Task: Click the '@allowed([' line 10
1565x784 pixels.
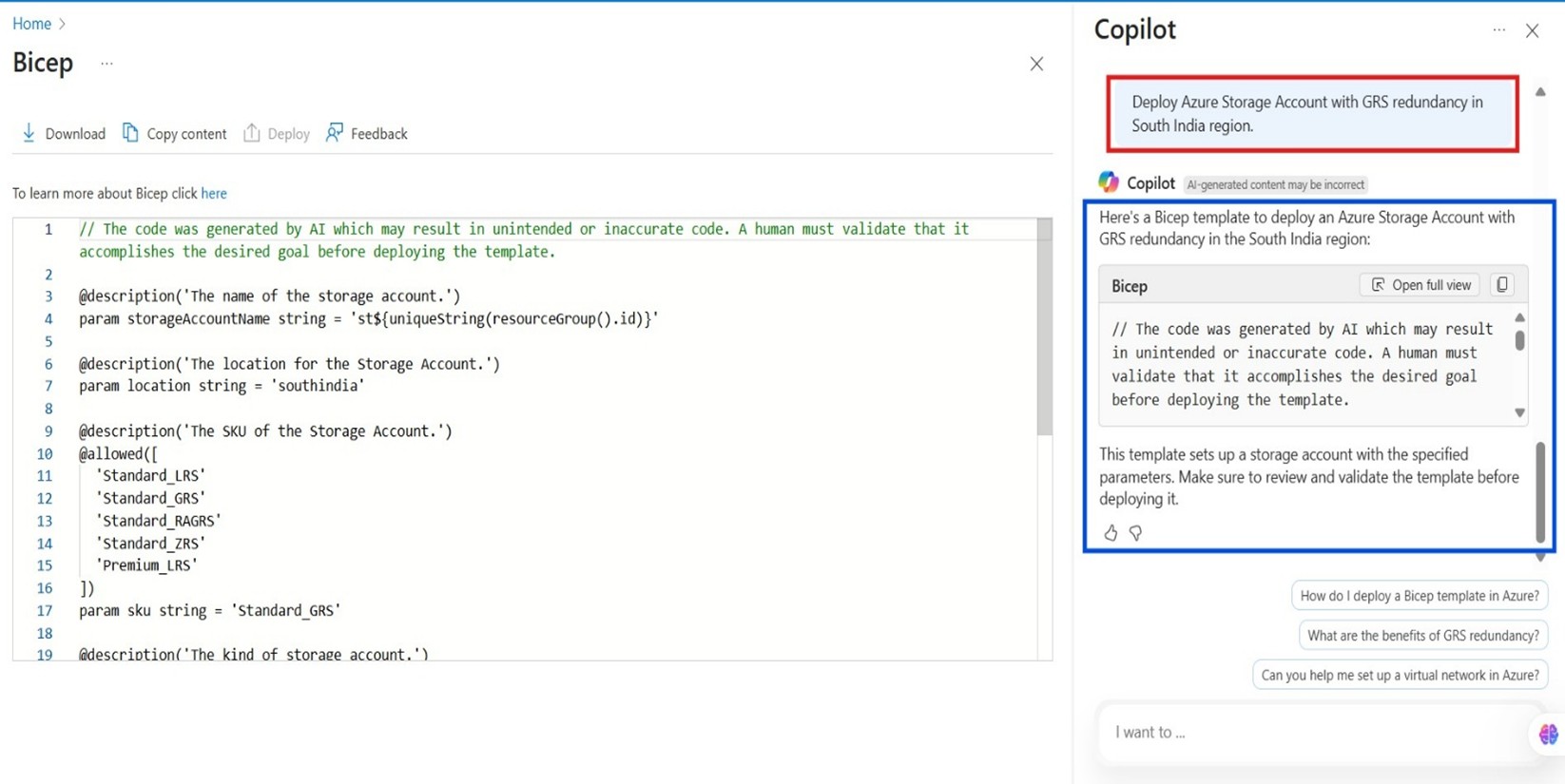Action: (119, 453)
